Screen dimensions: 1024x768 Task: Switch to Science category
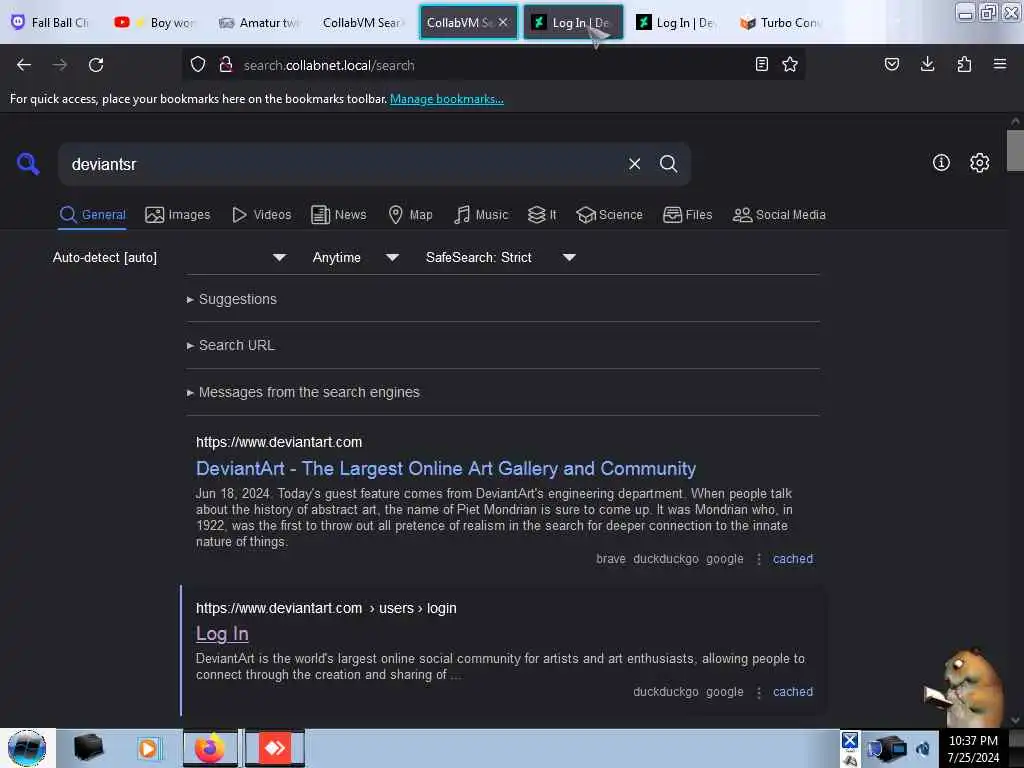pyautogui.click(x=609, y=215)
